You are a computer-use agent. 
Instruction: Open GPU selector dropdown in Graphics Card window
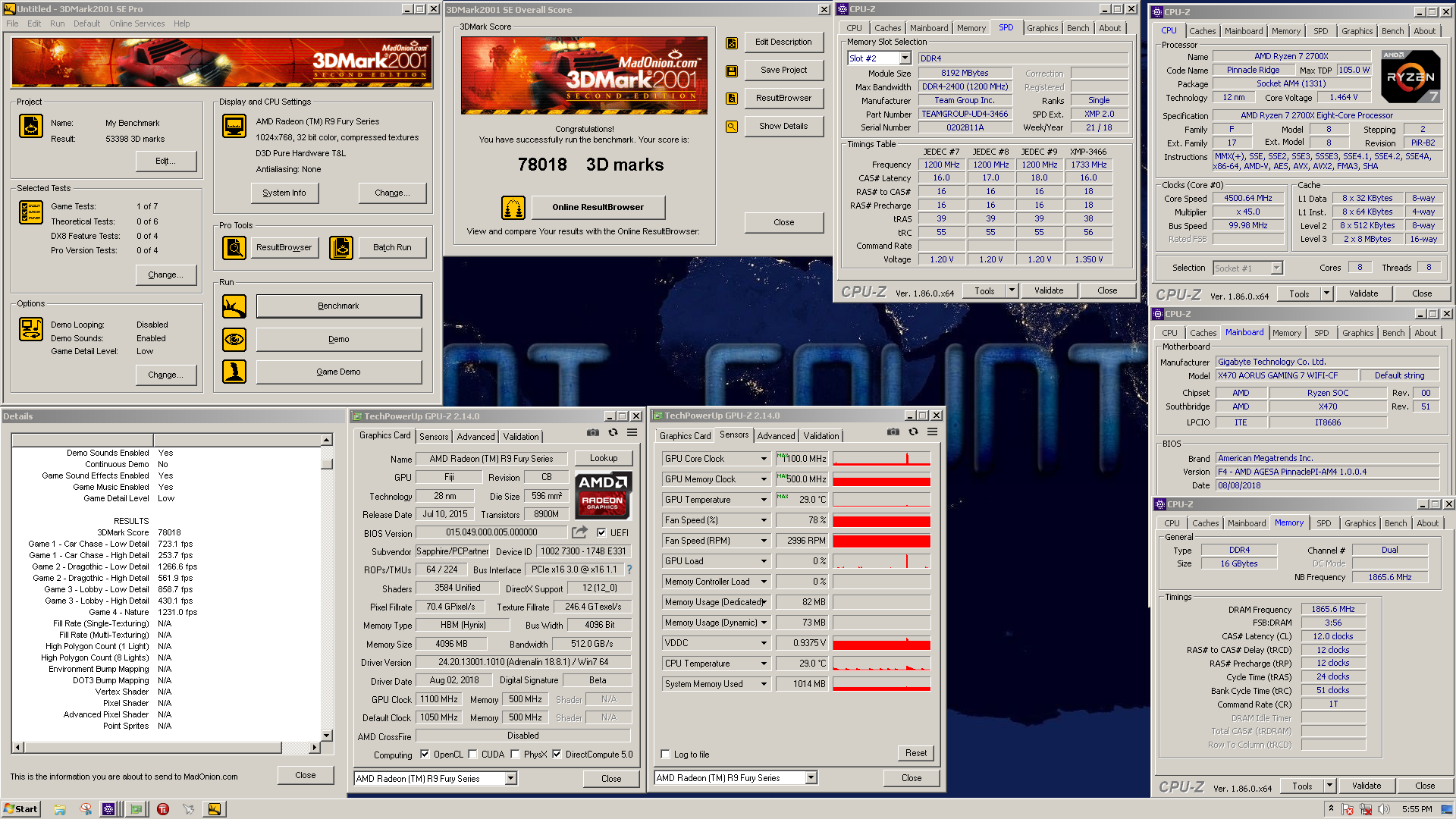[510, 778]
